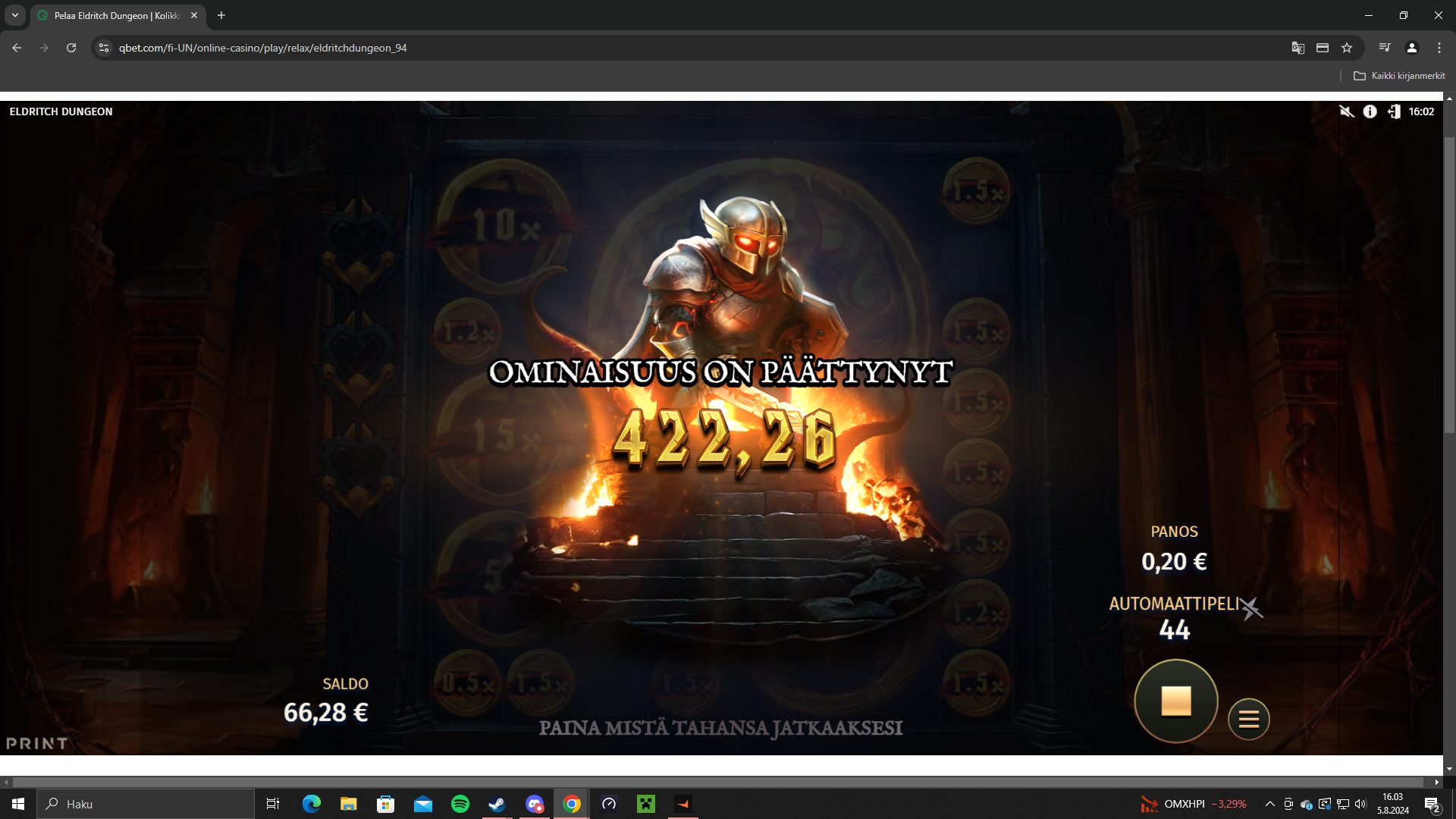Screen dimensions: 1456x819
Task: Open saved payment methods icon
Action: tap(1322, 48)
